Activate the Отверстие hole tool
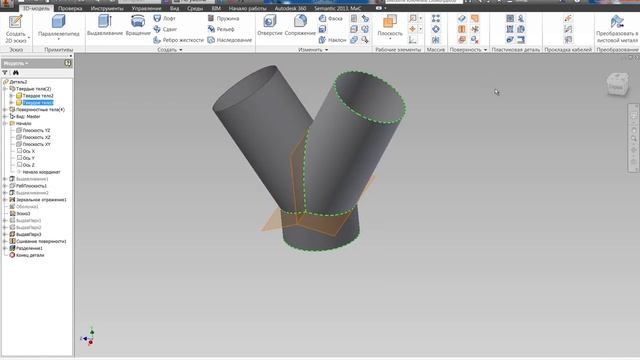Screen dimensions: 640x360 coord(269,25)
